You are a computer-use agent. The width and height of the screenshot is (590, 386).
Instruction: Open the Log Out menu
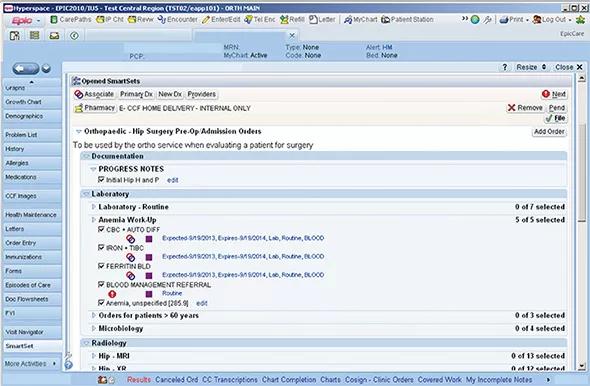tap(552, 20)
